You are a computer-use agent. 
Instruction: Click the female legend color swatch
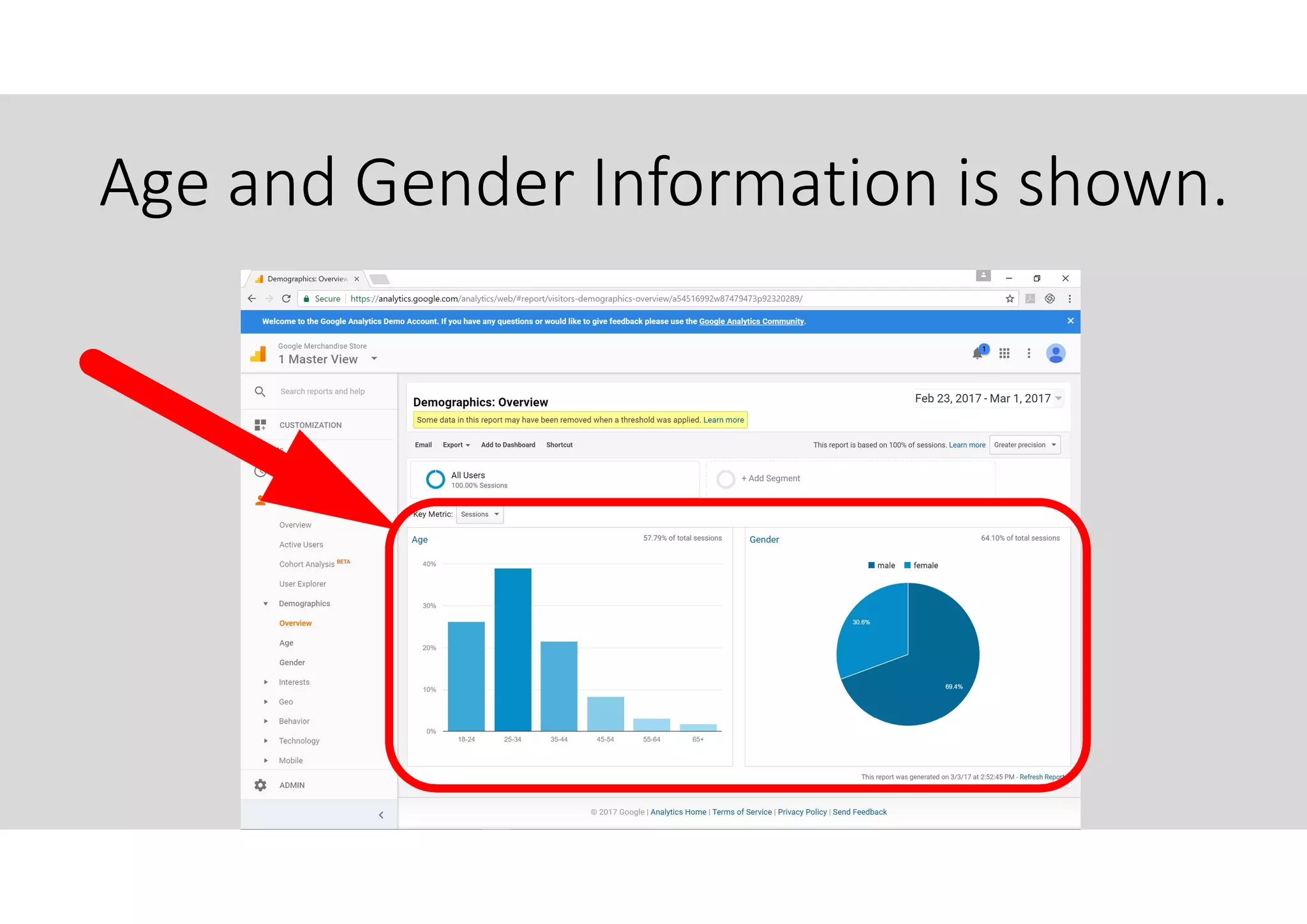tap(907, 565)
